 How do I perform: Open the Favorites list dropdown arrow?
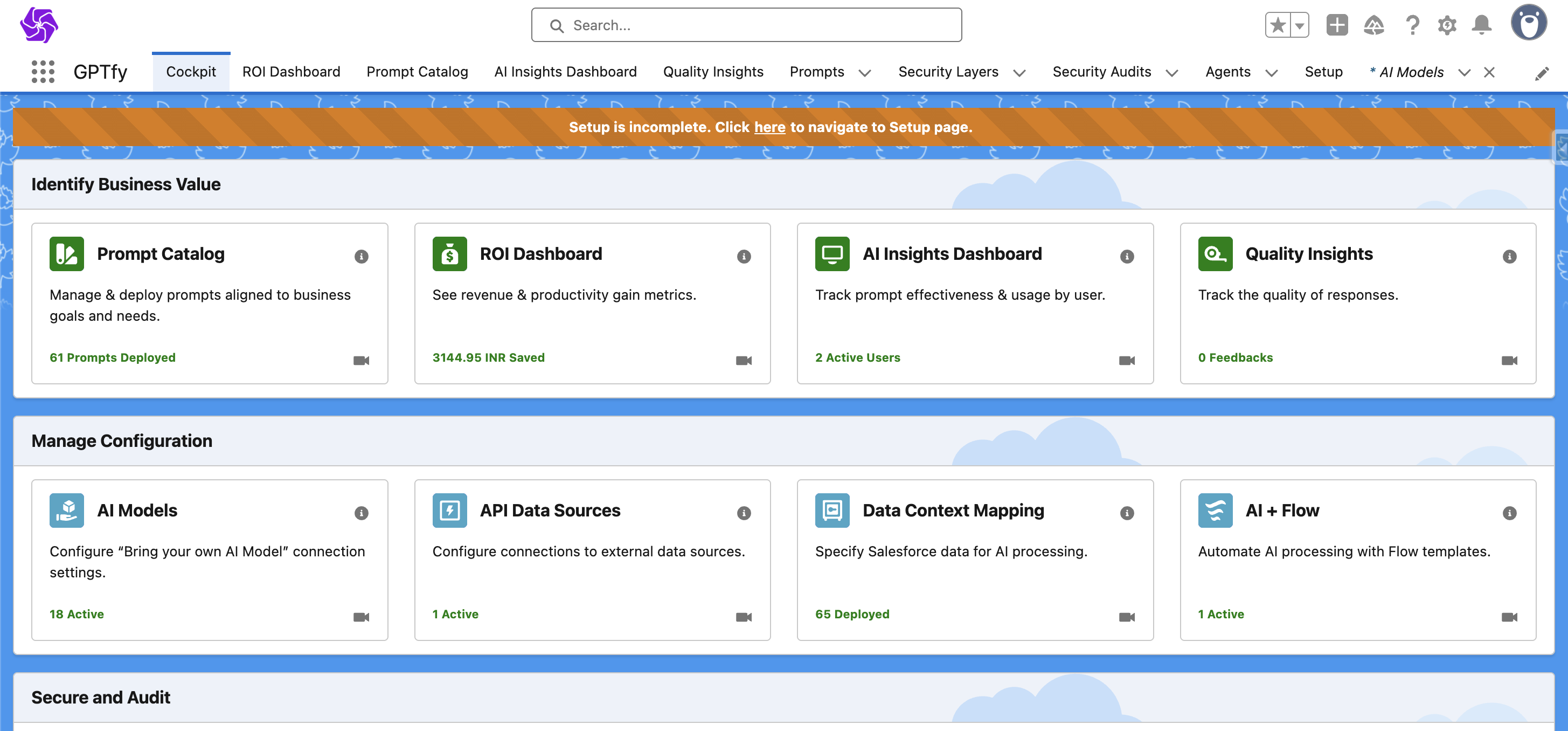pyautogui.click(x=1299, y=25)
